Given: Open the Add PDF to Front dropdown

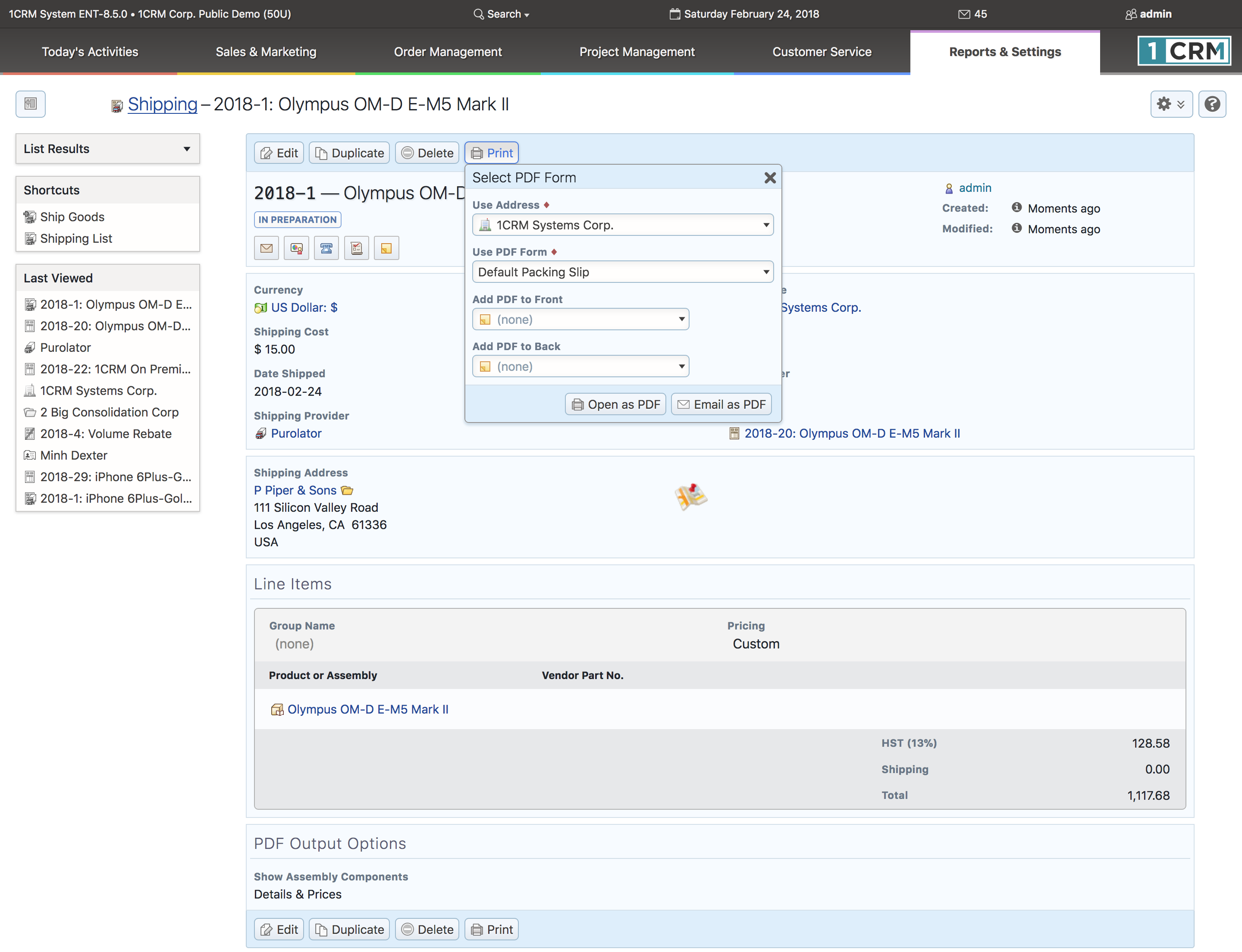Looking at the screenshot, I should 580,319.
